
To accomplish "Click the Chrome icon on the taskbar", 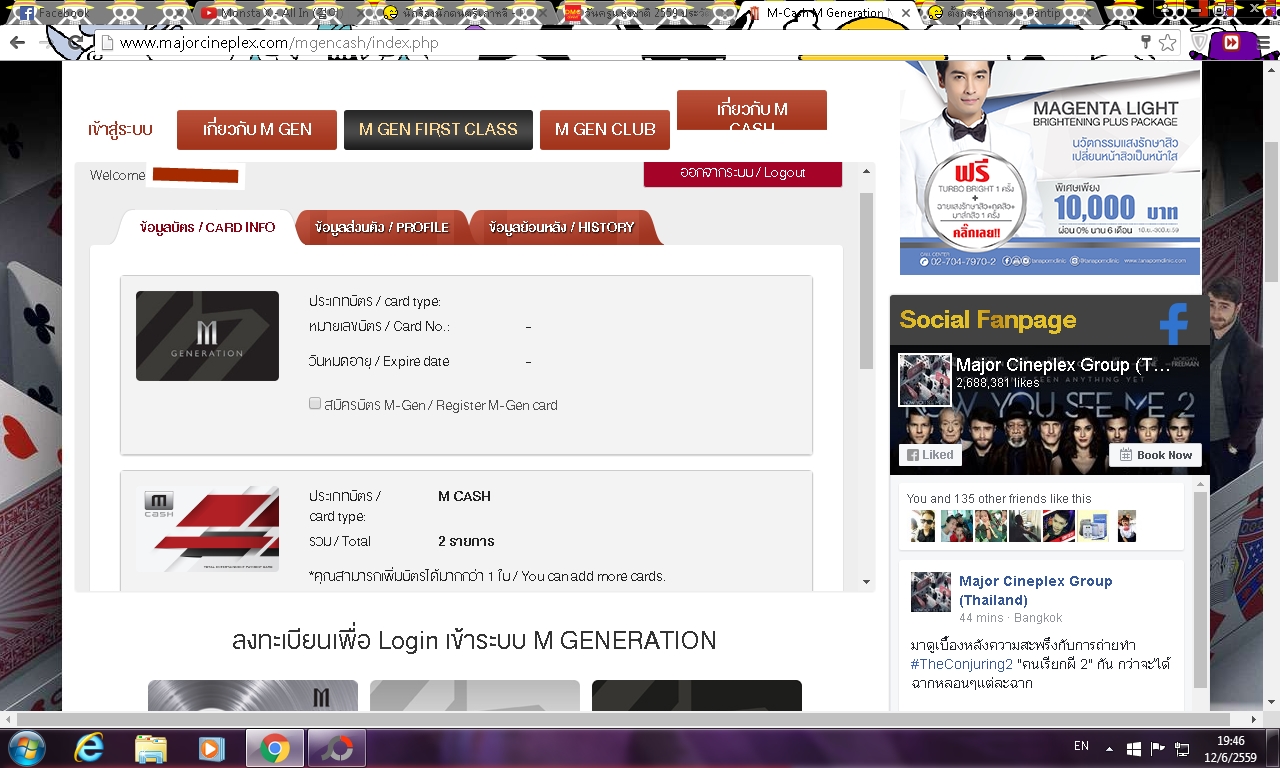I will tap(275, 748).
